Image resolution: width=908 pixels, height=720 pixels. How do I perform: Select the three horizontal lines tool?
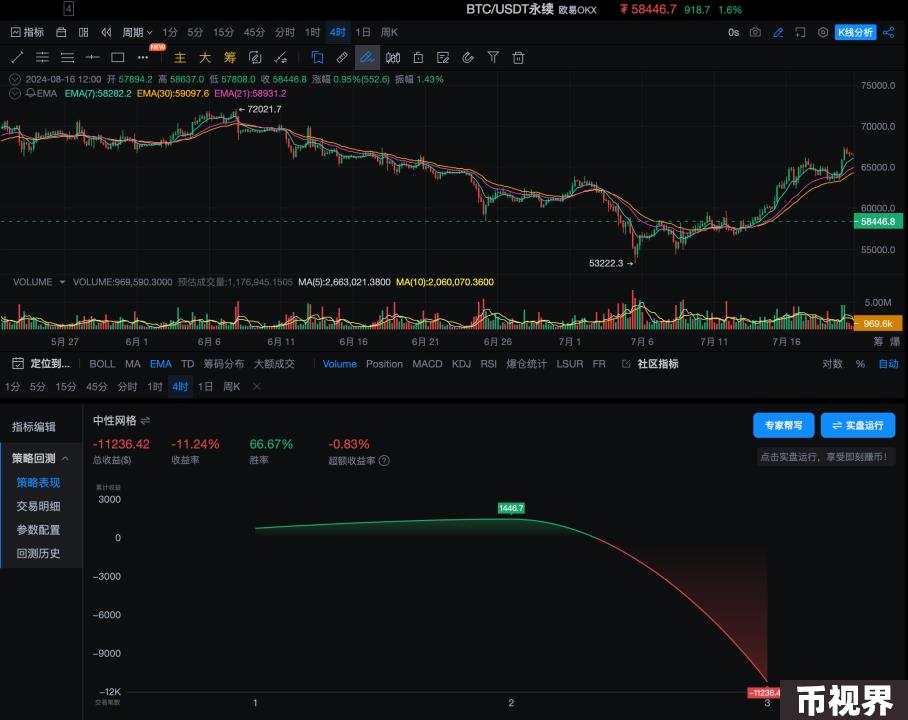point(67,57)
